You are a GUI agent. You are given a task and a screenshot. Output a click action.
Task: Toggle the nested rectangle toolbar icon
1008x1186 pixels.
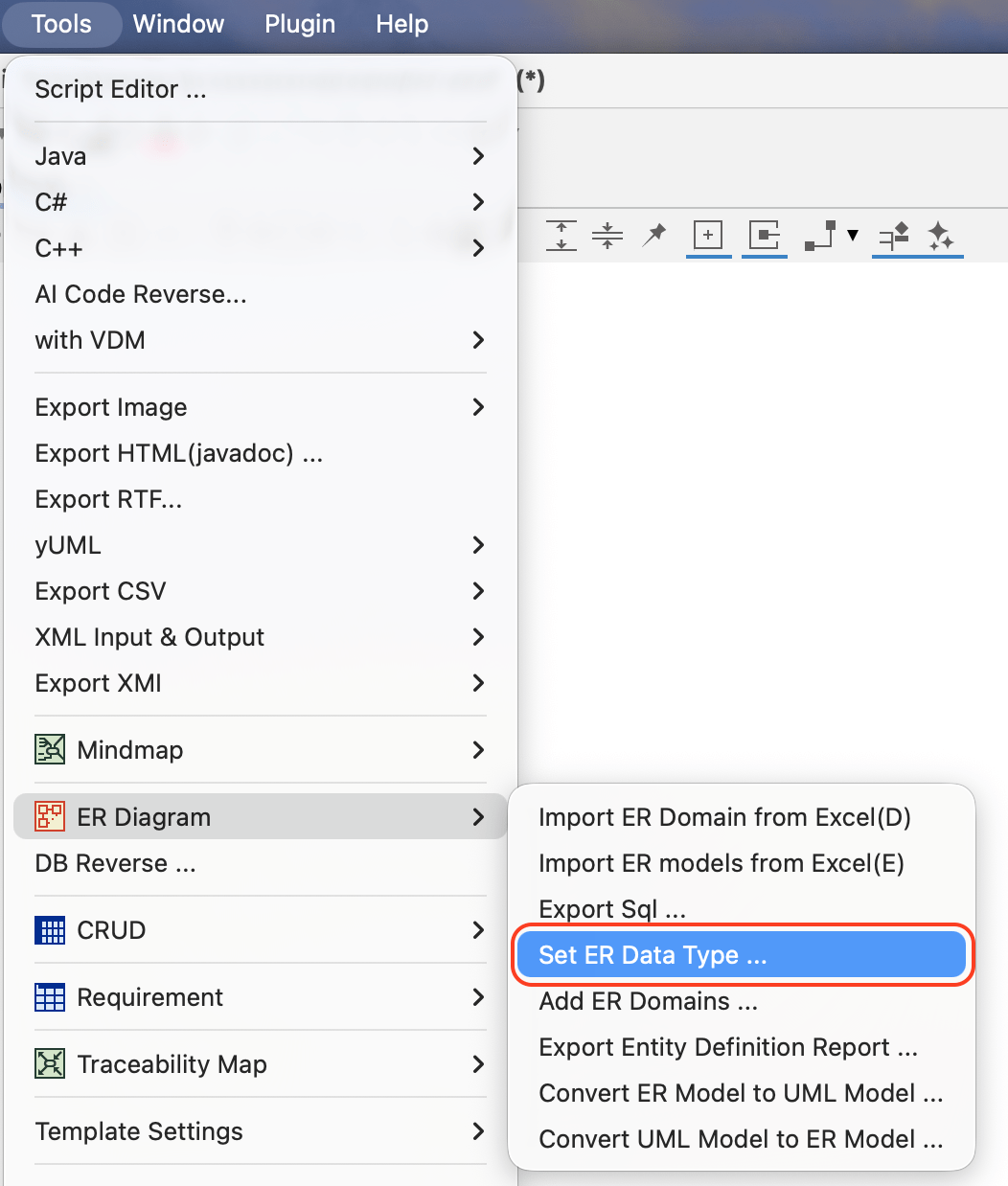click(x=764, y=235)
